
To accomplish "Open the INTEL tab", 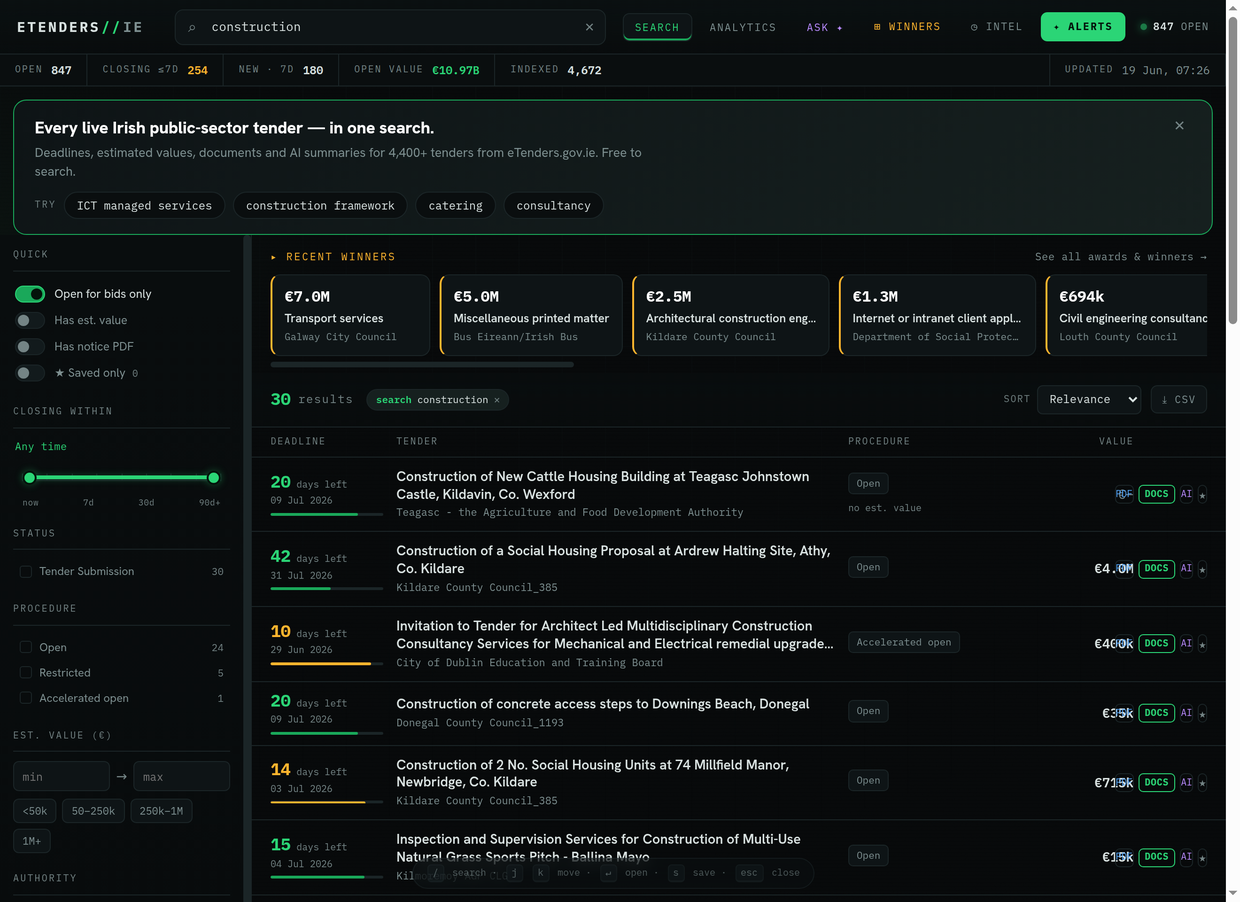I will [x=996, y=27].
